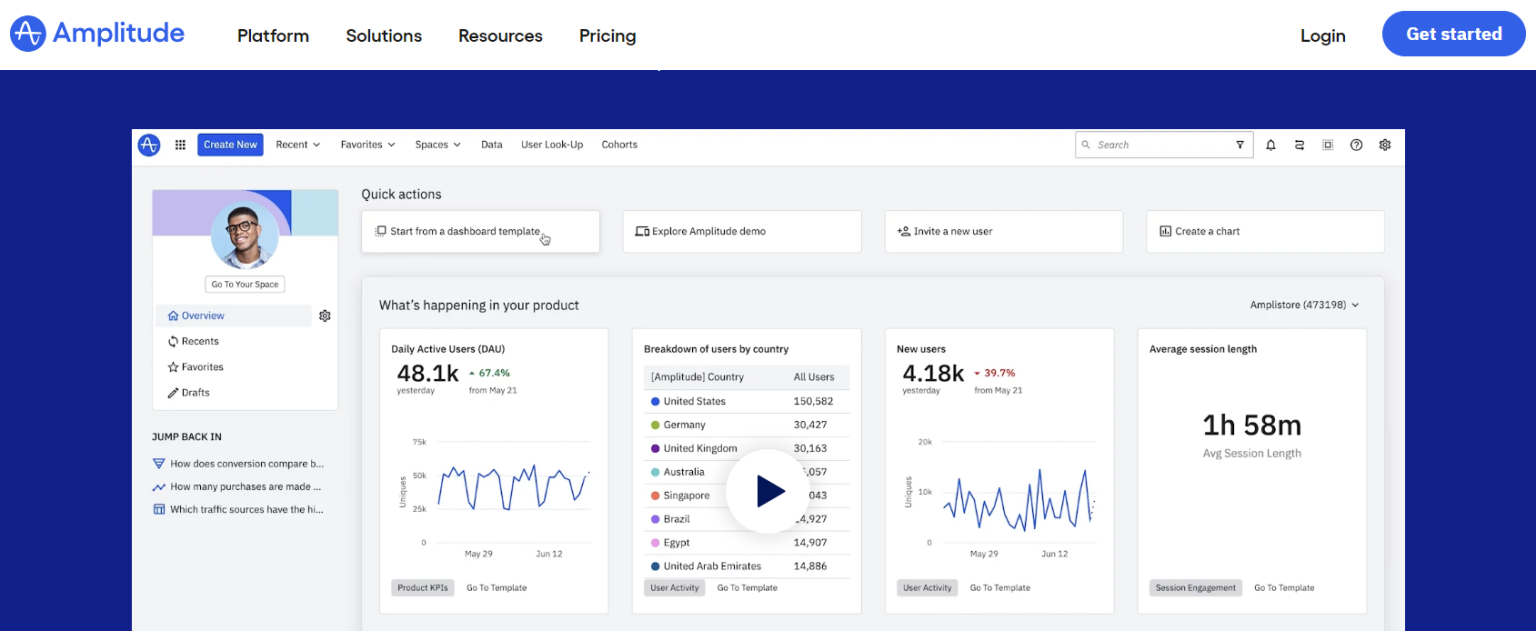Viewport: 1536px width, 631px height.
Task: Click the search filter funnel icon
Action: click(x=1240, y=144)
